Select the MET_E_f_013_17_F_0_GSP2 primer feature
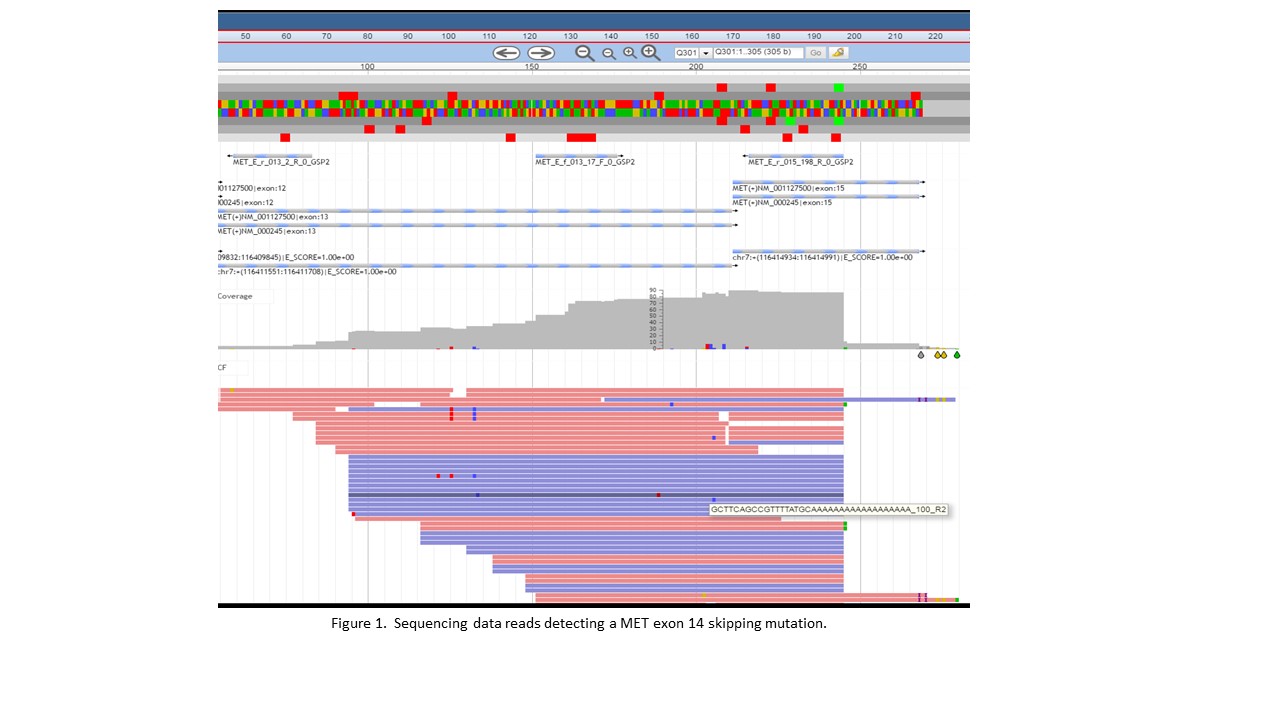Viewport: 1280px width, 720px height. [x=584, y=161]
